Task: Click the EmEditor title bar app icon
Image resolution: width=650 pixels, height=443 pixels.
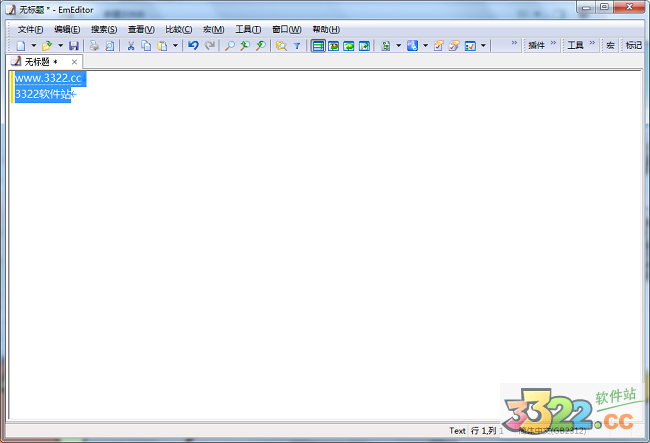Action: [x=11, y=9]
